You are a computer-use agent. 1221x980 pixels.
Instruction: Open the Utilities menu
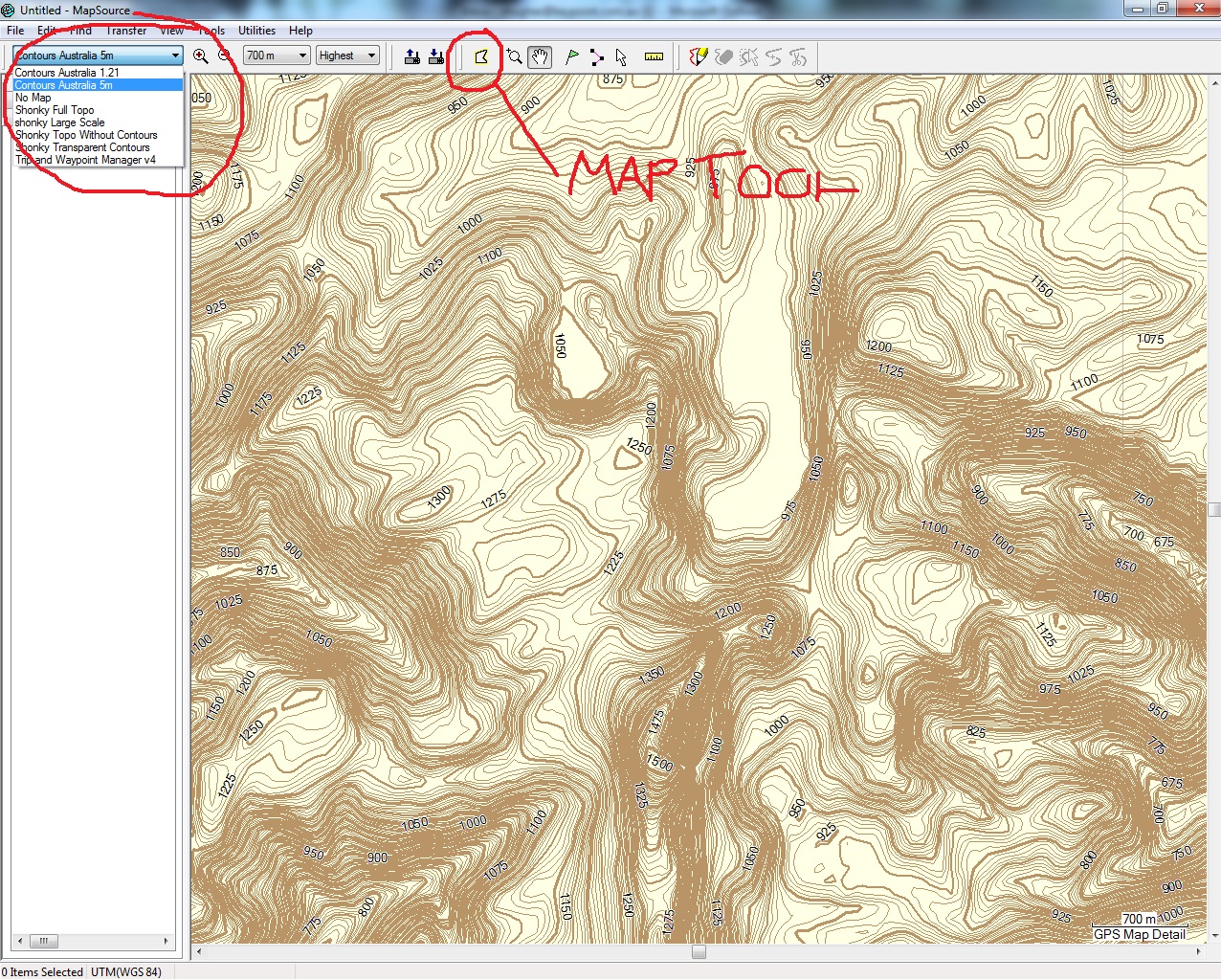coord(256,31)
